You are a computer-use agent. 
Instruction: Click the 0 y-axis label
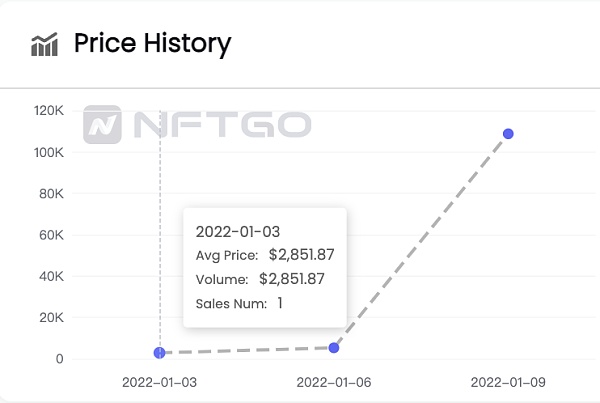pos(60,359)
